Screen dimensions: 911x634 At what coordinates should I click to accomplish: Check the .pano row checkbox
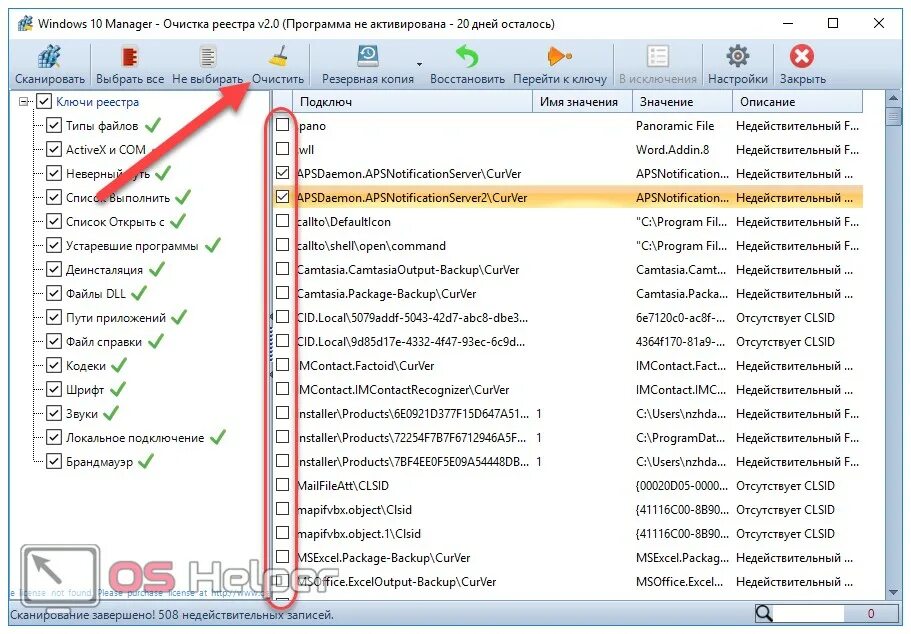point(282,124)
